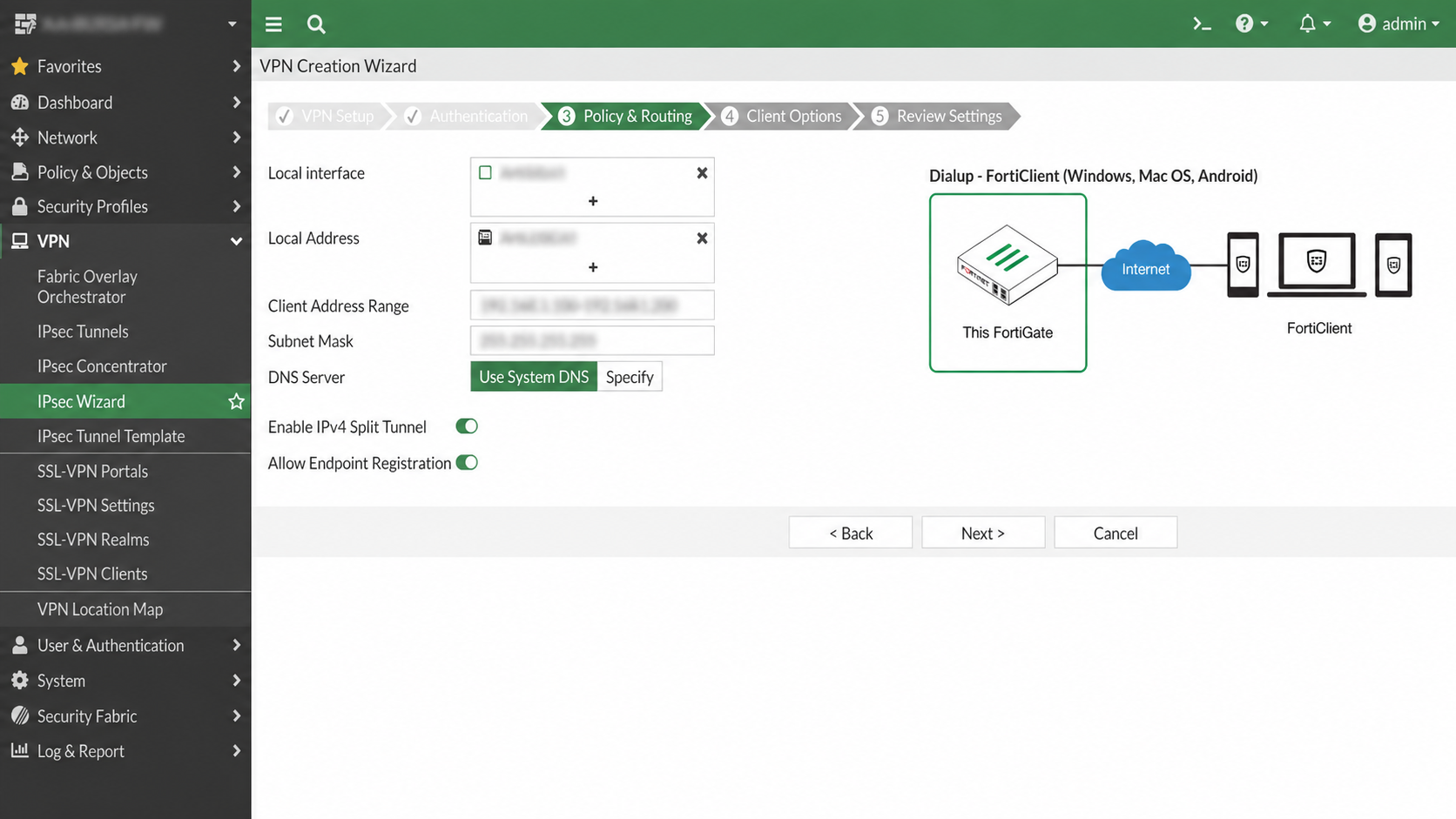Expand the Favorites menu
Image resolution: width=1456 pixels, height=819 pixels.
coord(125,66)
